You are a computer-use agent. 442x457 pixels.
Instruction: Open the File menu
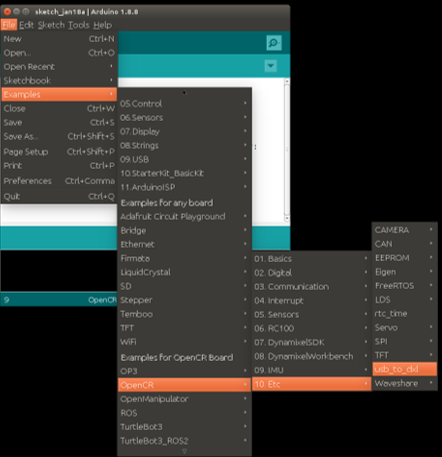pyautogui.click(x=9, y=25)
